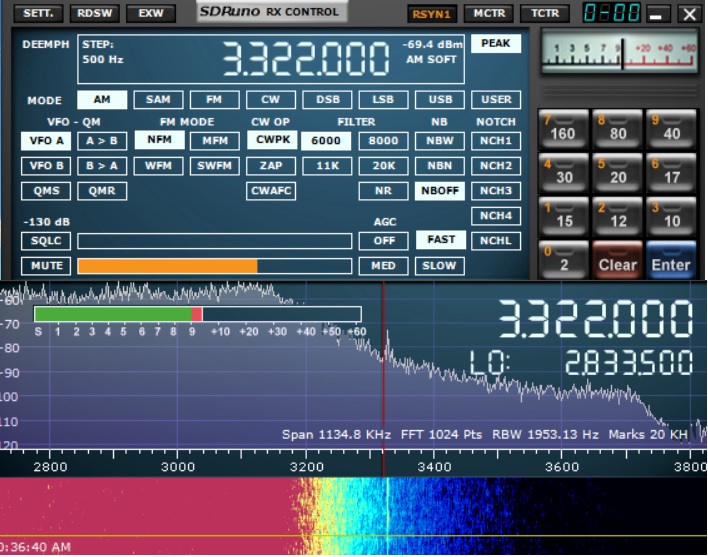Enable CWAFC
The height and width of the screenshot is (557, 708).
(x=271, y=190)
